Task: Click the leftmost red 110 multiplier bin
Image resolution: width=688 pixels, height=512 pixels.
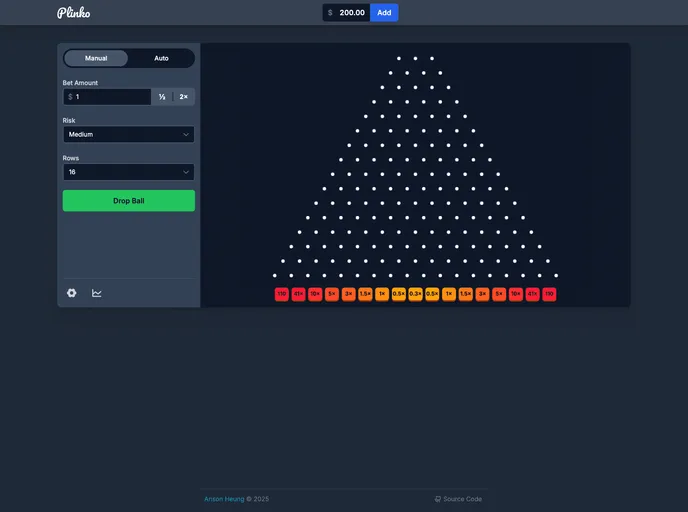Action: pos(282,294)
